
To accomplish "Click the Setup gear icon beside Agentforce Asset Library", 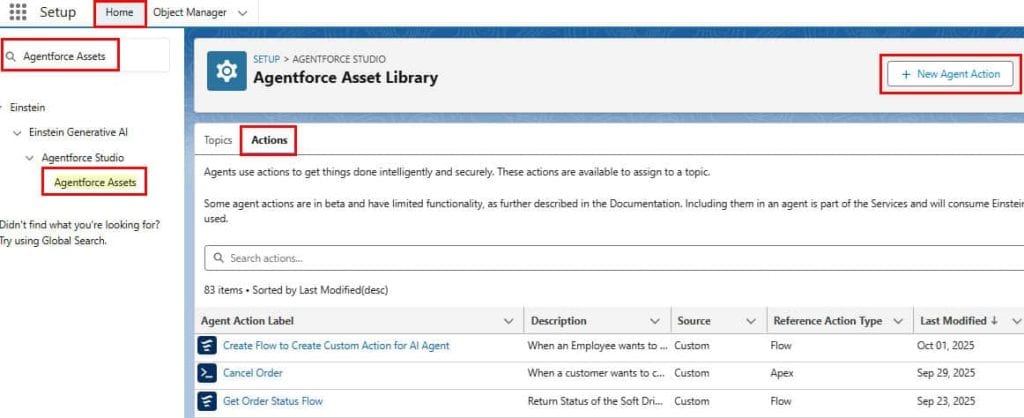I will 227,71.
